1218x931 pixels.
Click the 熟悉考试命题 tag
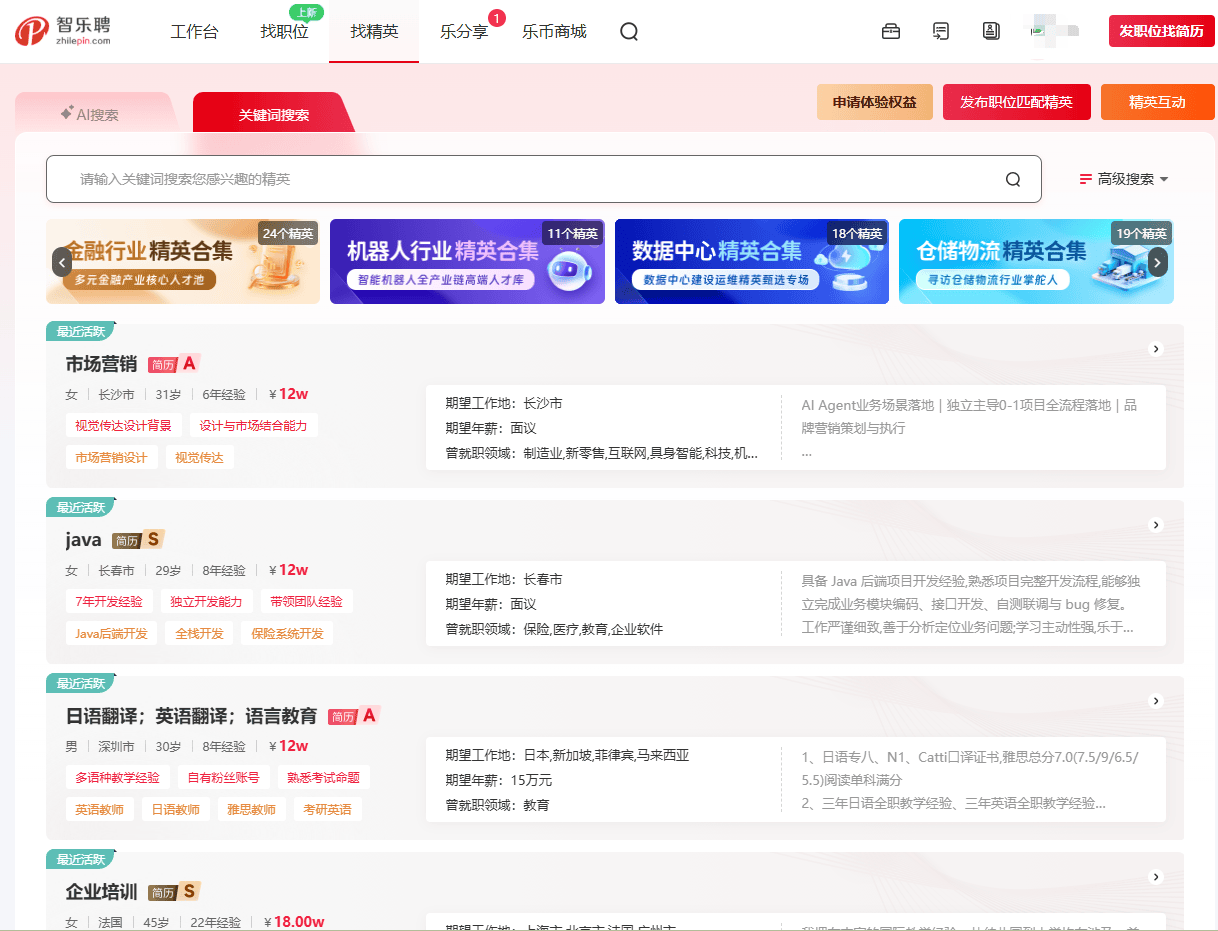[x=323, y=778]
